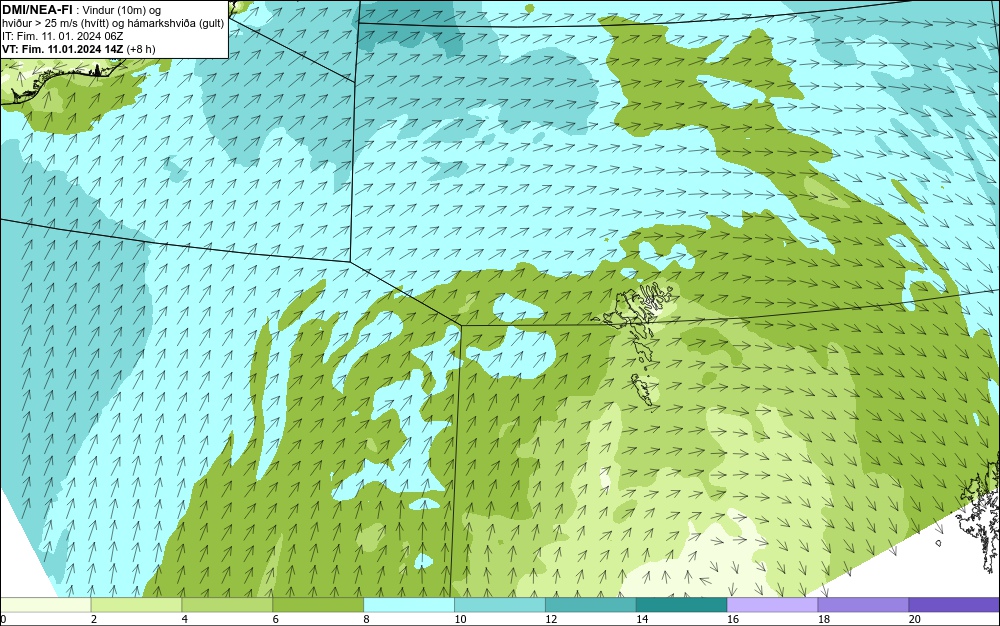Click the legend value label 2
Viewport: 1000px width, 626px height.
94,619
